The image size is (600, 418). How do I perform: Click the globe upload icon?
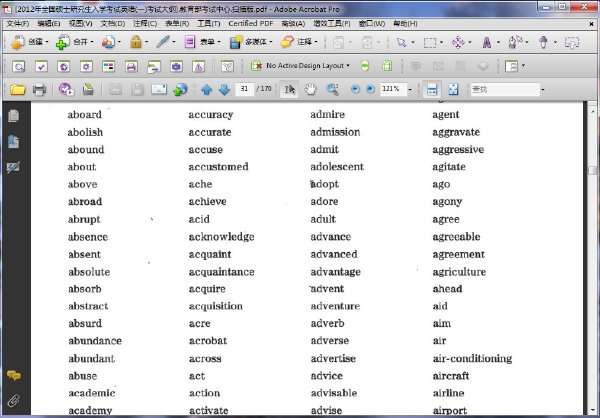pyautogui.click(x=180, y=90)
